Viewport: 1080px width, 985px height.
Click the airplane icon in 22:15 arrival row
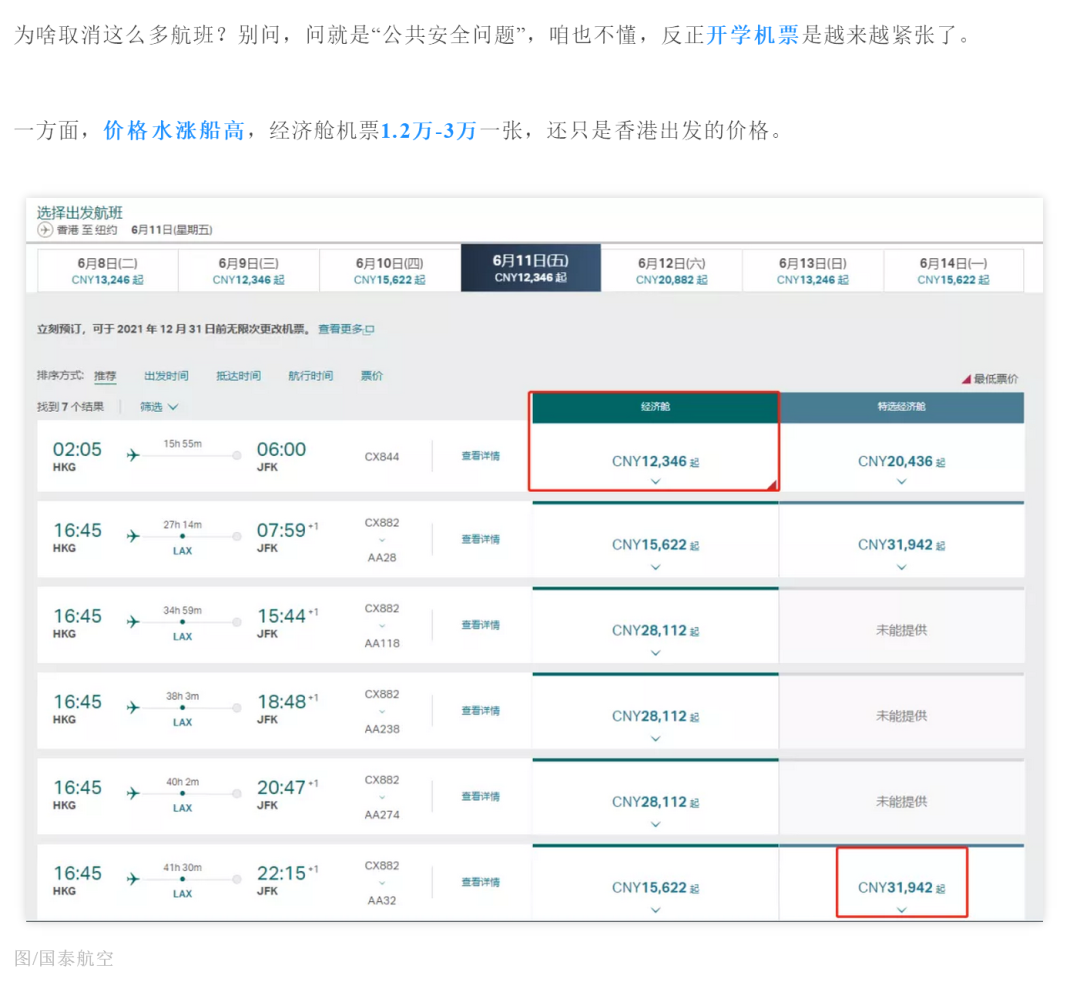[133, 879]
